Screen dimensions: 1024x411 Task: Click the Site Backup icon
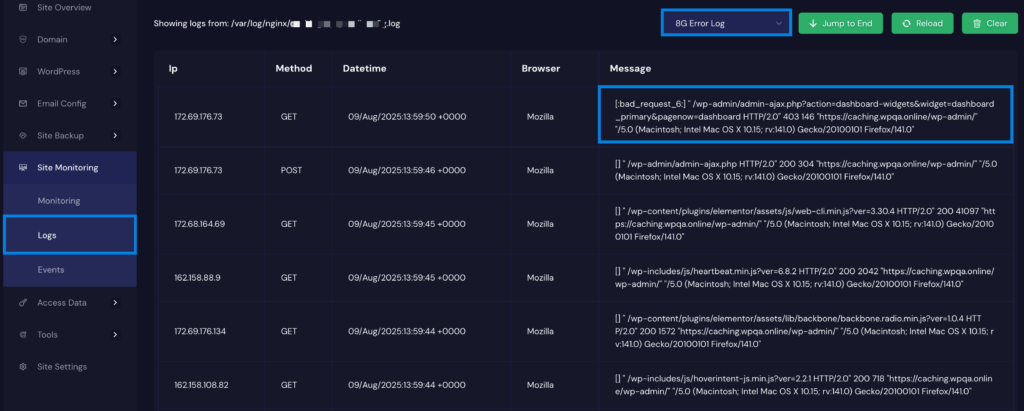tap(23, 135)
